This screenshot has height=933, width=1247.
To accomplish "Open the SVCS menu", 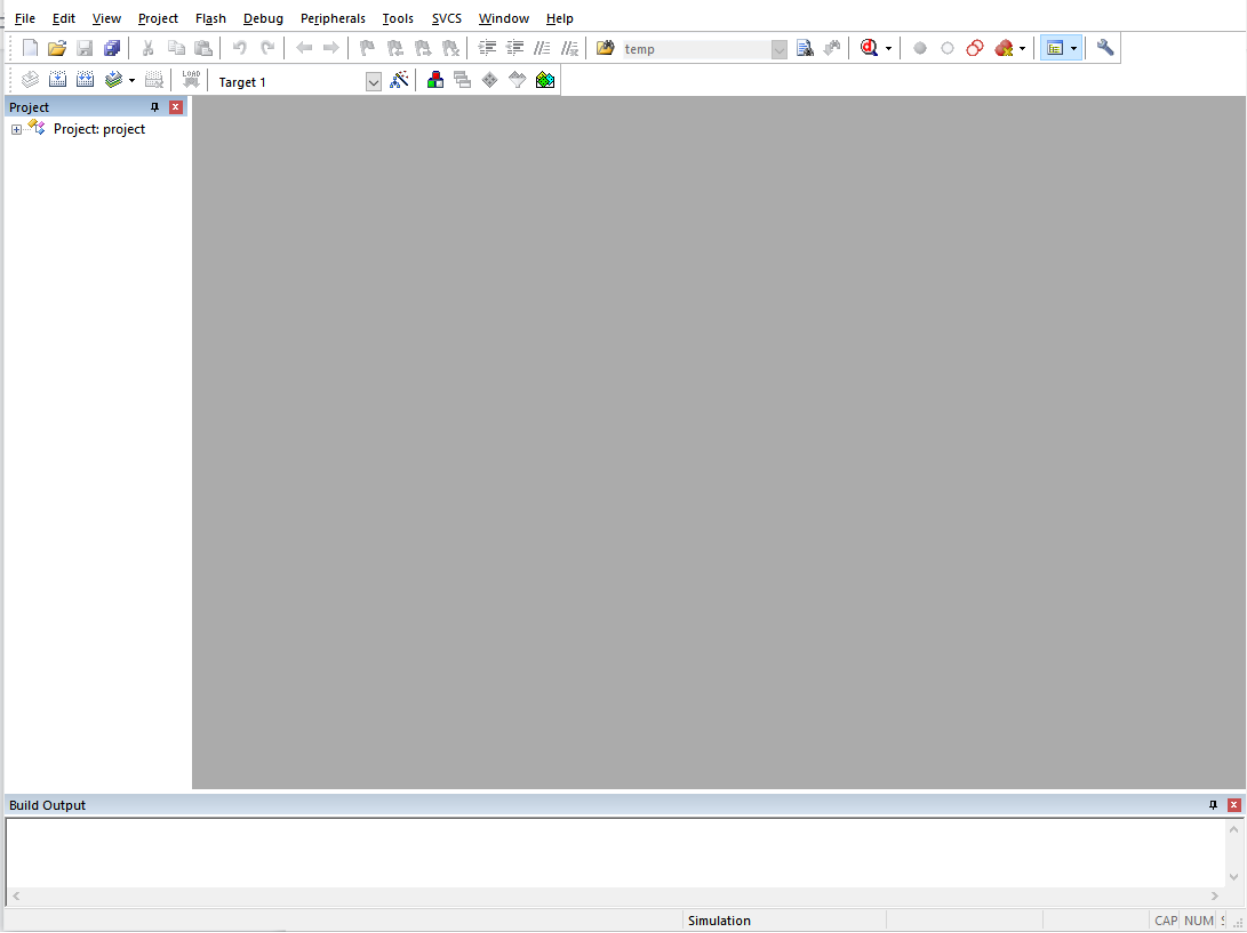I will (447, 18).
